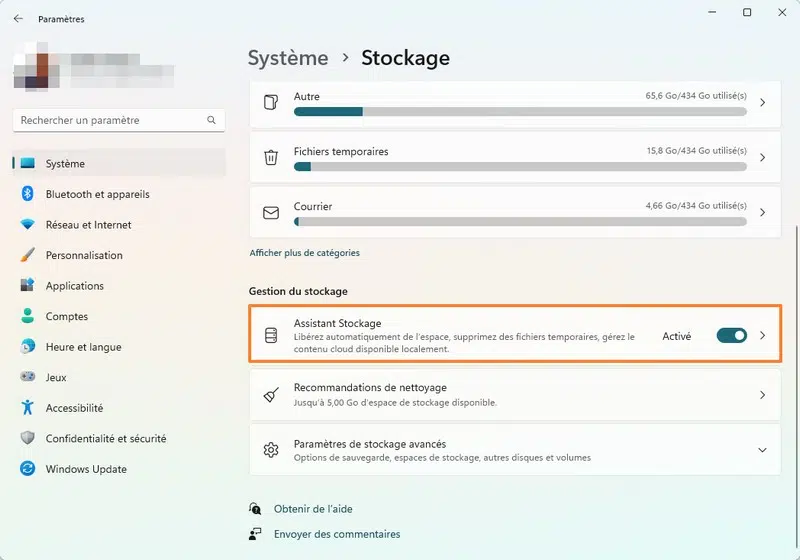Image resolution: width=800 pixels, height=560 pixels.
Task: Click the back arrow in title bar
Action: [18, 19]
